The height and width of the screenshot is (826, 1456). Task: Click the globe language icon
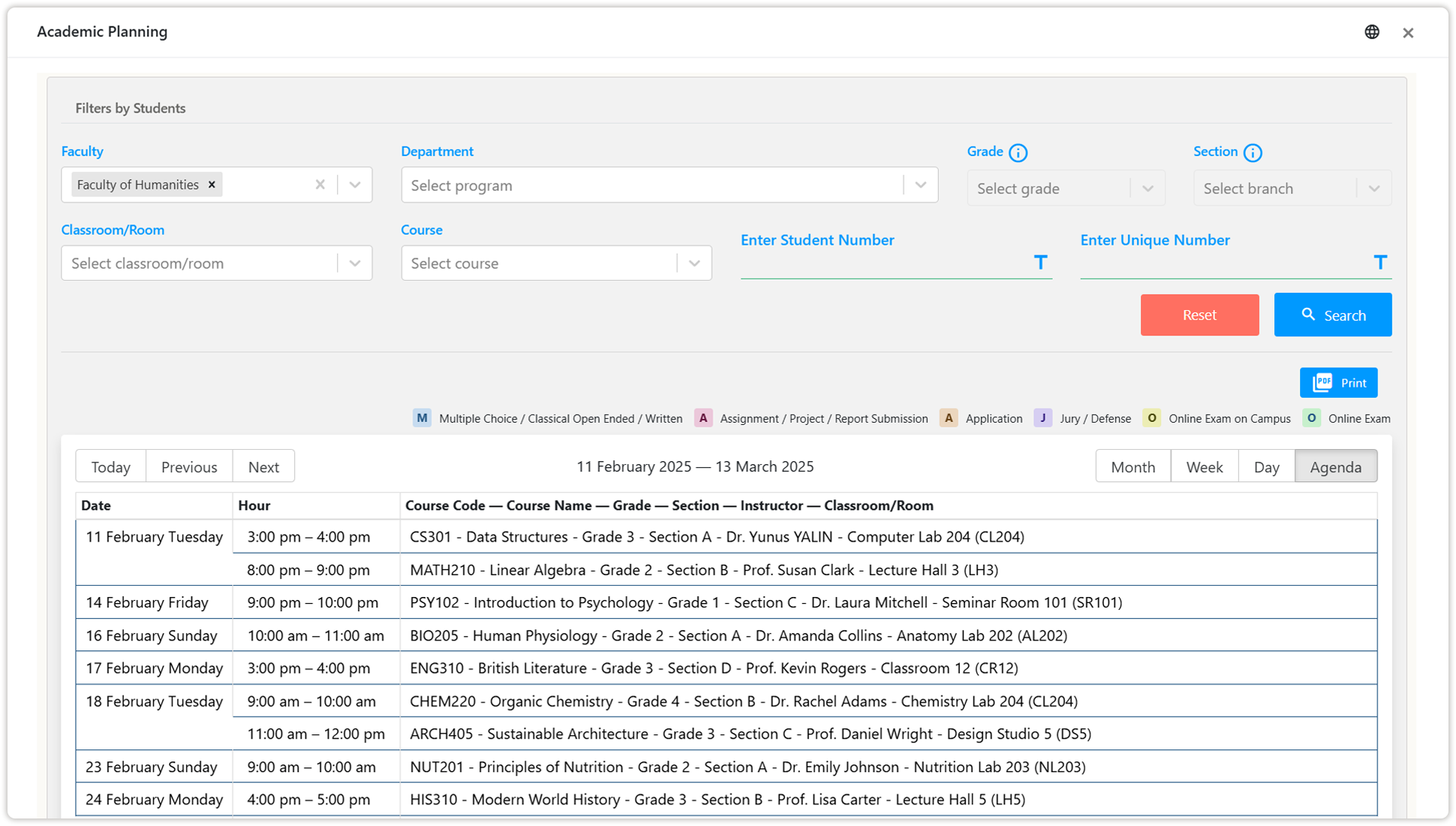(1371, 32)
